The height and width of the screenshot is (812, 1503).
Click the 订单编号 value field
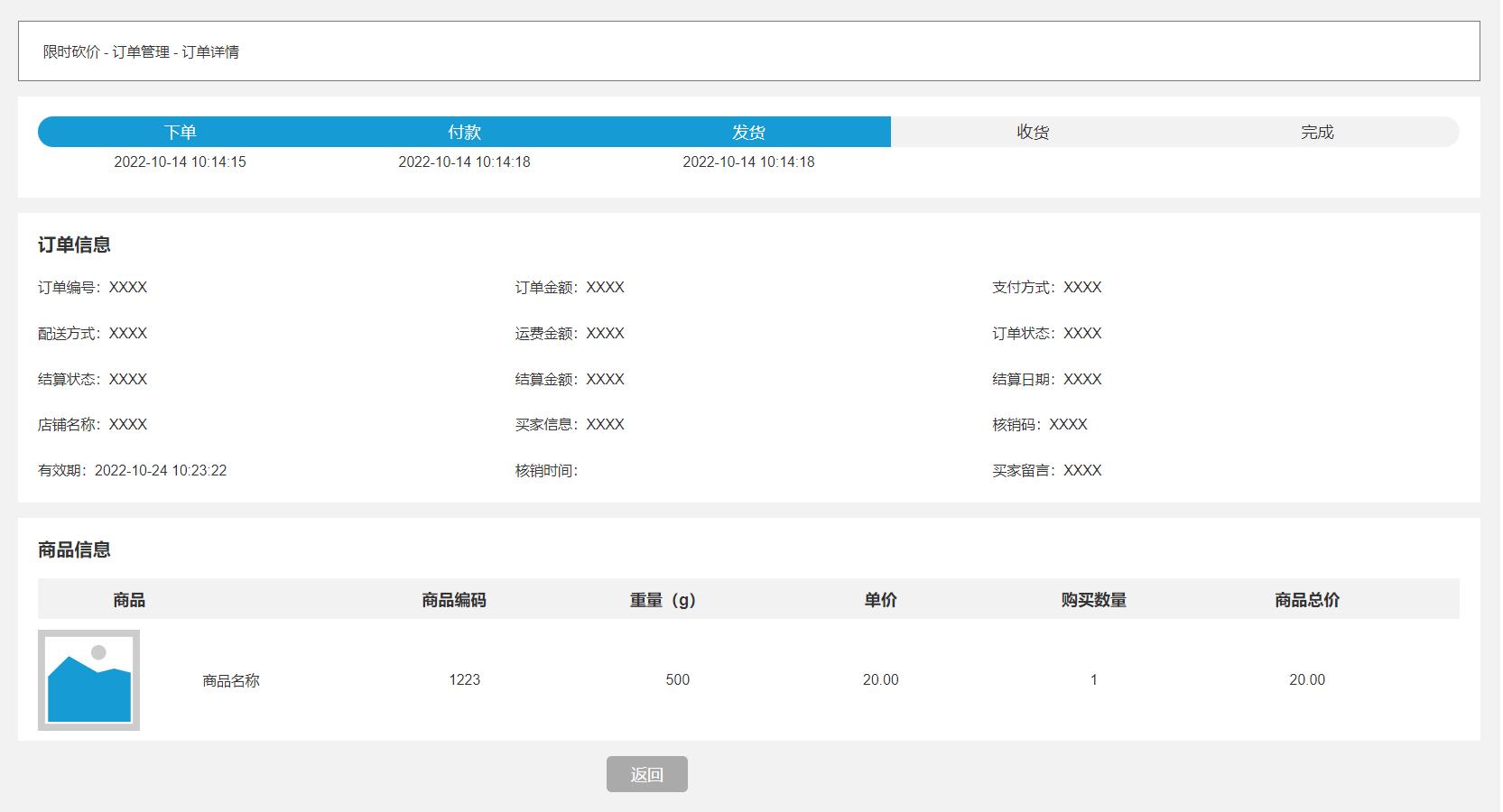[127, 288]
